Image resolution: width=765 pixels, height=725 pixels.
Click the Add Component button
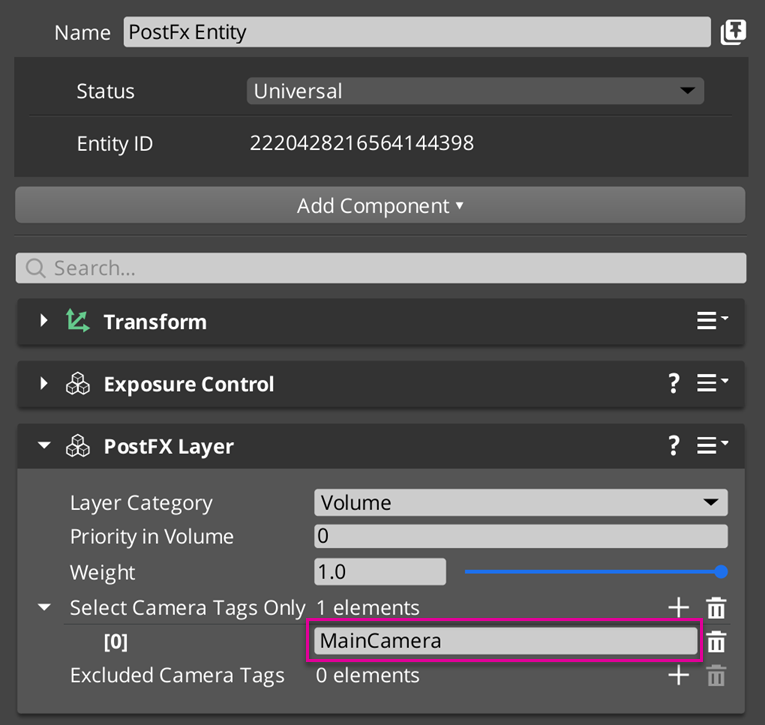(380, 206)
